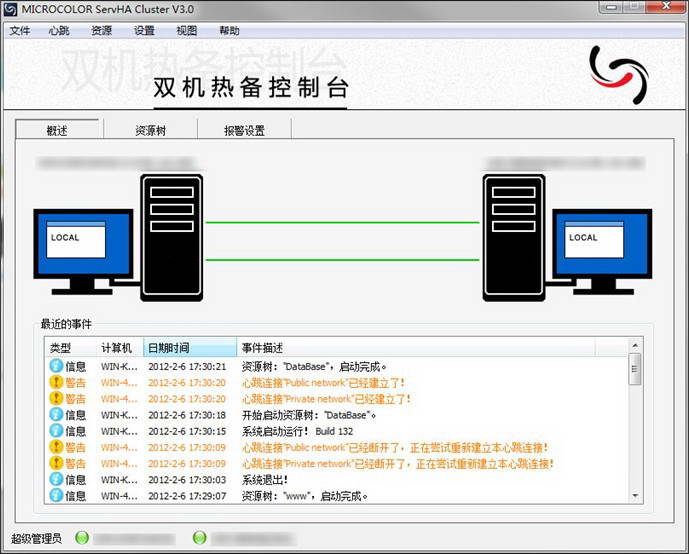Viewport: 689px width, 554px height.
Task: Select text 心跳连接"Public network"已经建立了!
Action: pyautogui.click(x=323, y=383)
